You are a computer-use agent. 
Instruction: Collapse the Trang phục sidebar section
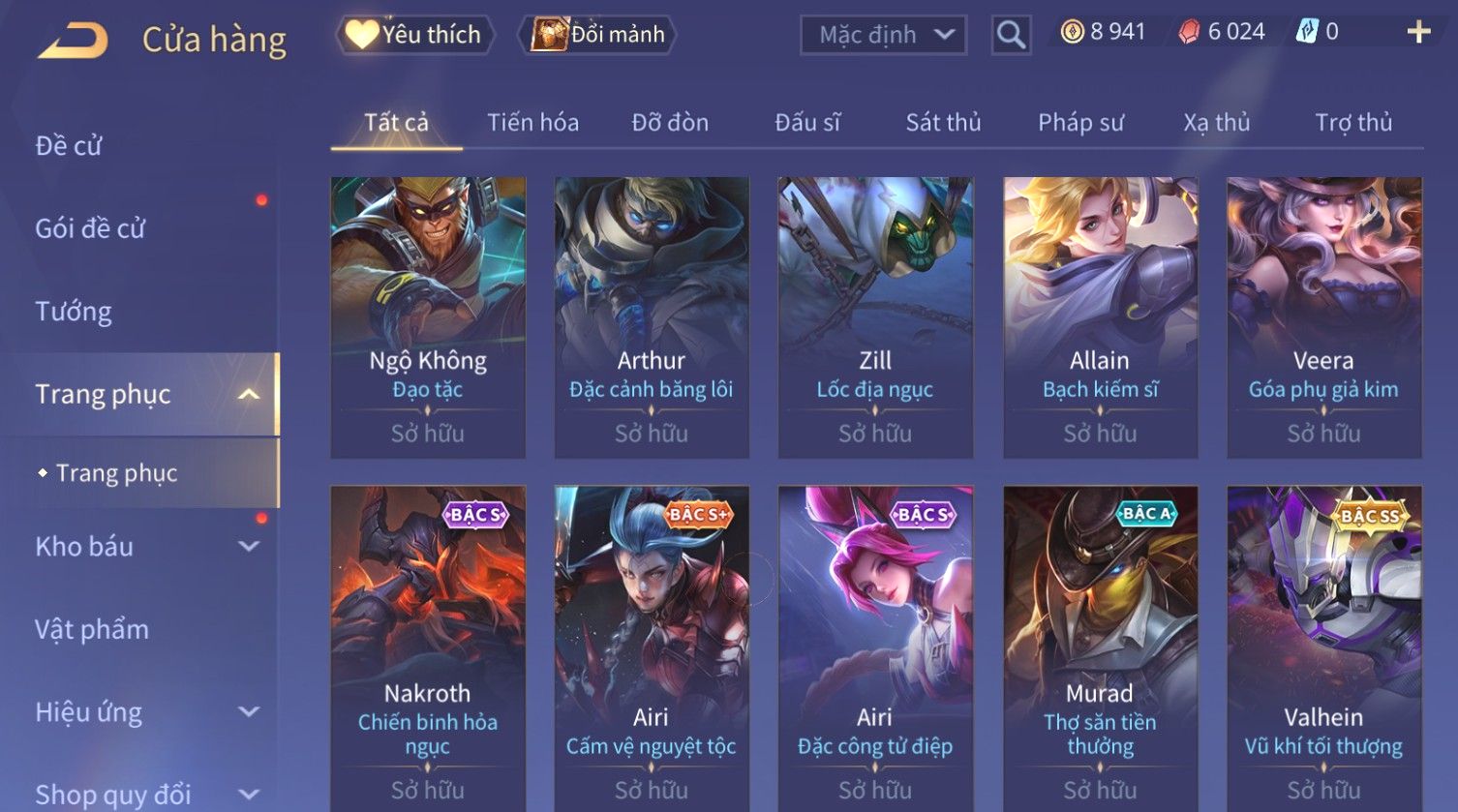pos(249,394)
